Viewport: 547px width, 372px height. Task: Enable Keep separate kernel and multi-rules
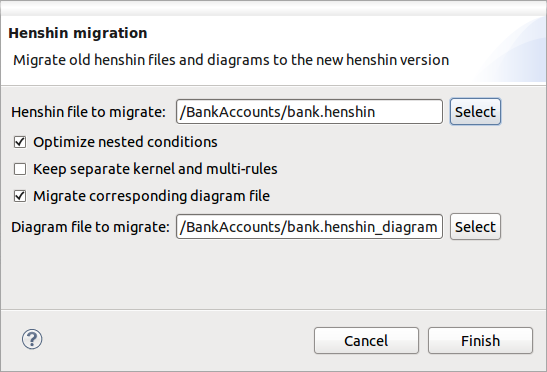pos(20,169)
